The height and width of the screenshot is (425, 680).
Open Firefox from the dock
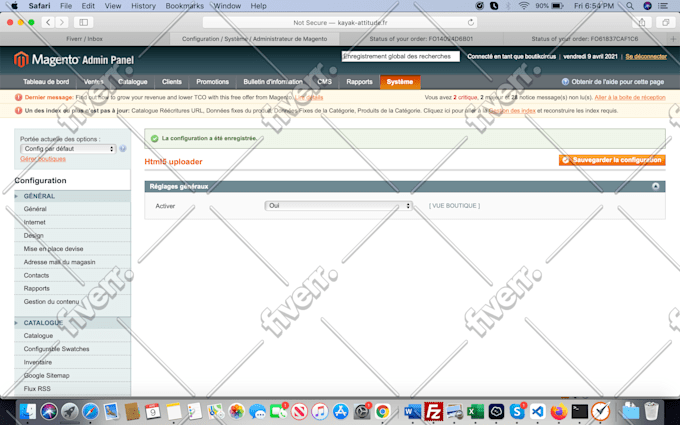click(x=559, y=411)
